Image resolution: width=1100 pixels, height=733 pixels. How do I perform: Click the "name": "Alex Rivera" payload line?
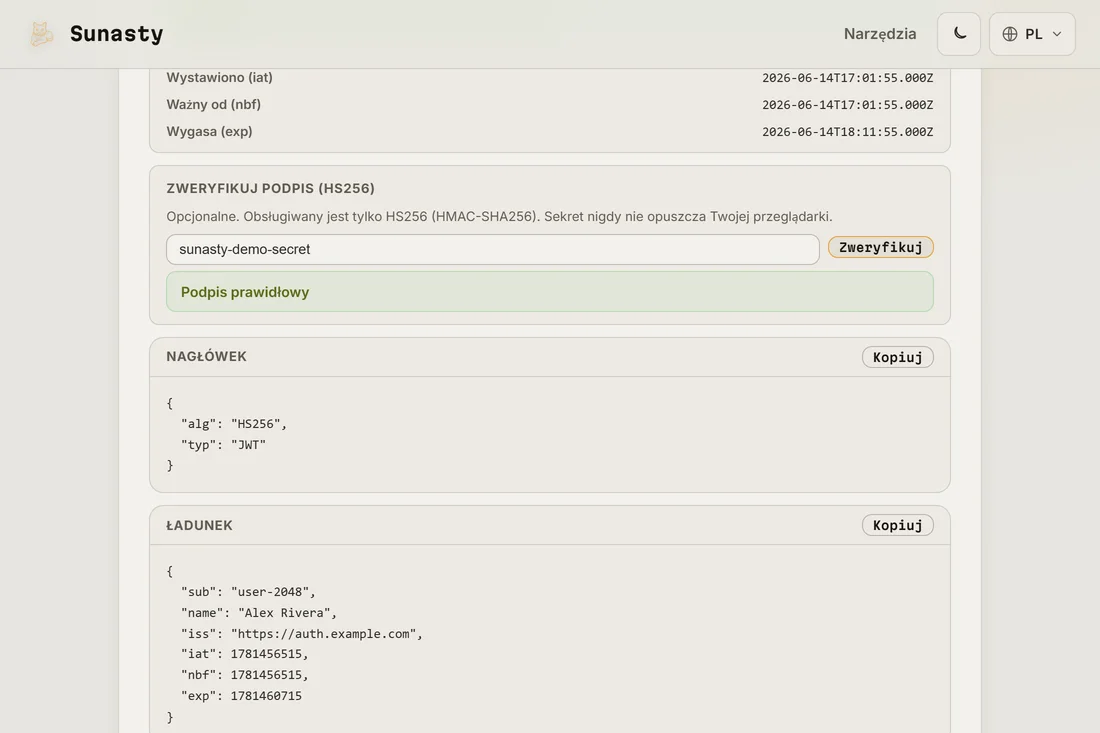click(x=259, y=613)
